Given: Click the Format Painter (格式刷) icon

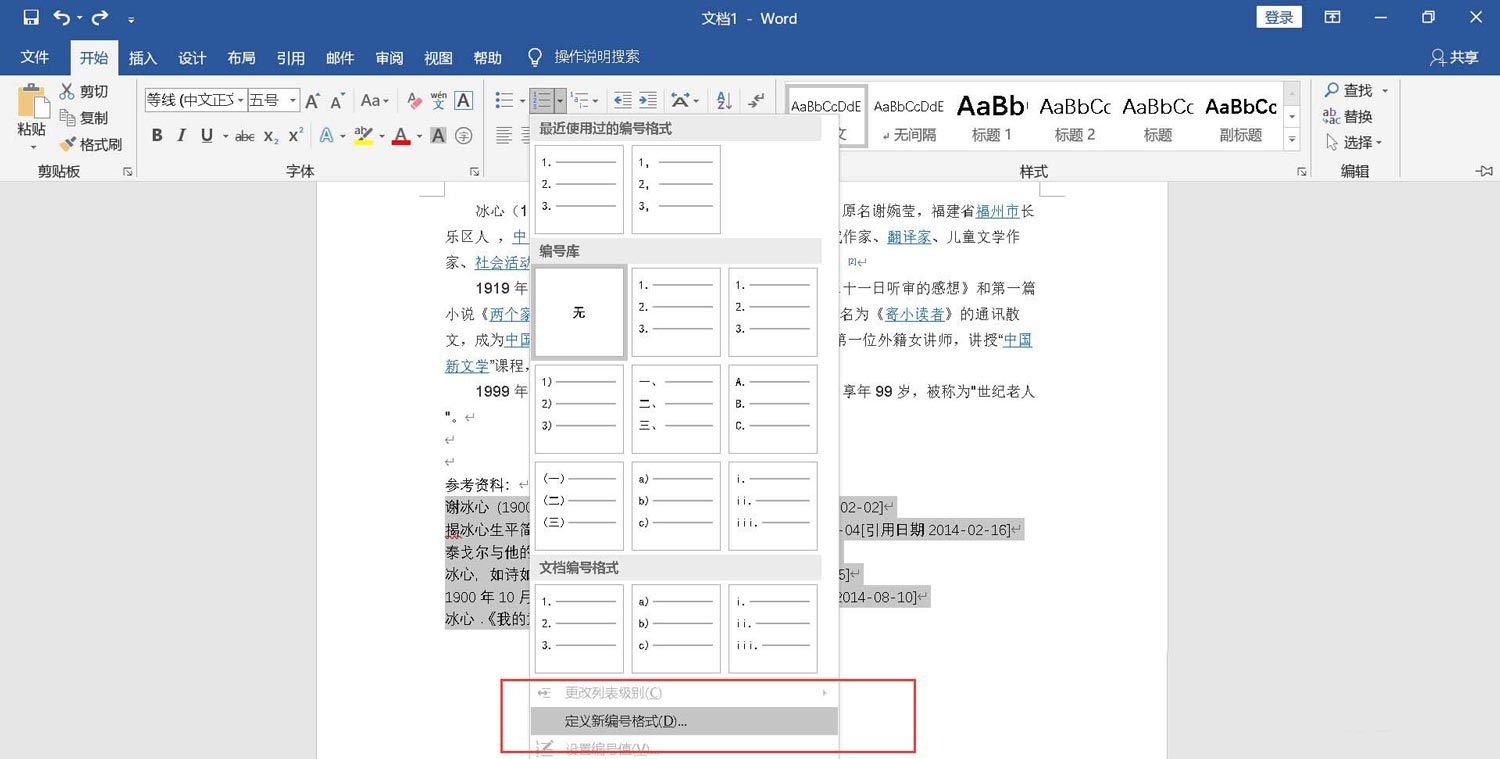Looking at the screenshot, I should pyautogui.click(x=68, y=145).
